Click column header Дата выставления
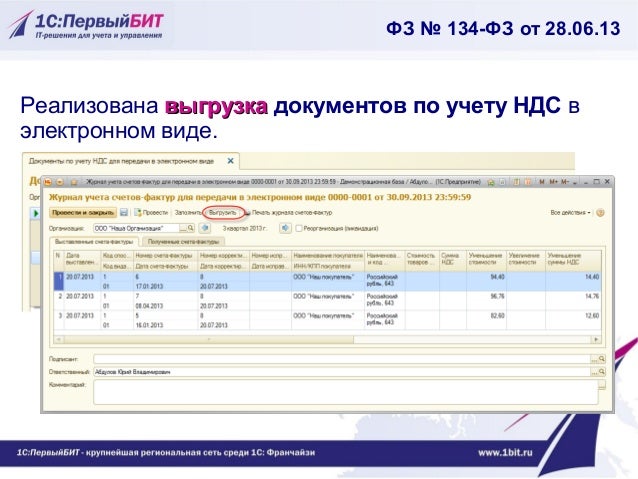Viewport: 638px width, 479px height. tap(82, 259)
